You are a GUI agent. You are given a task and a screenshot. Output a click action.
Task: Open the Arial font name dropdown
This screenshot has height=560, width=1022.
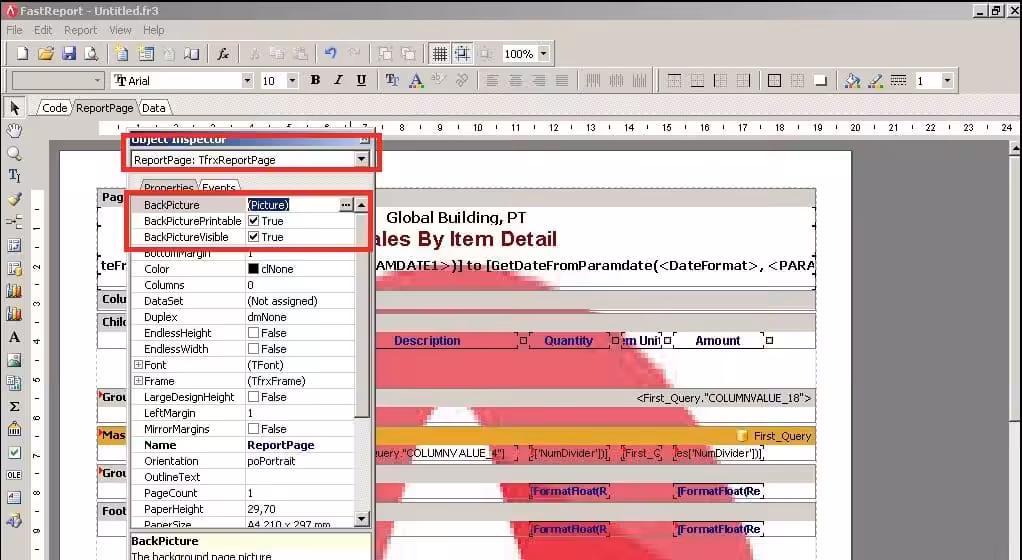coord(247,80)
